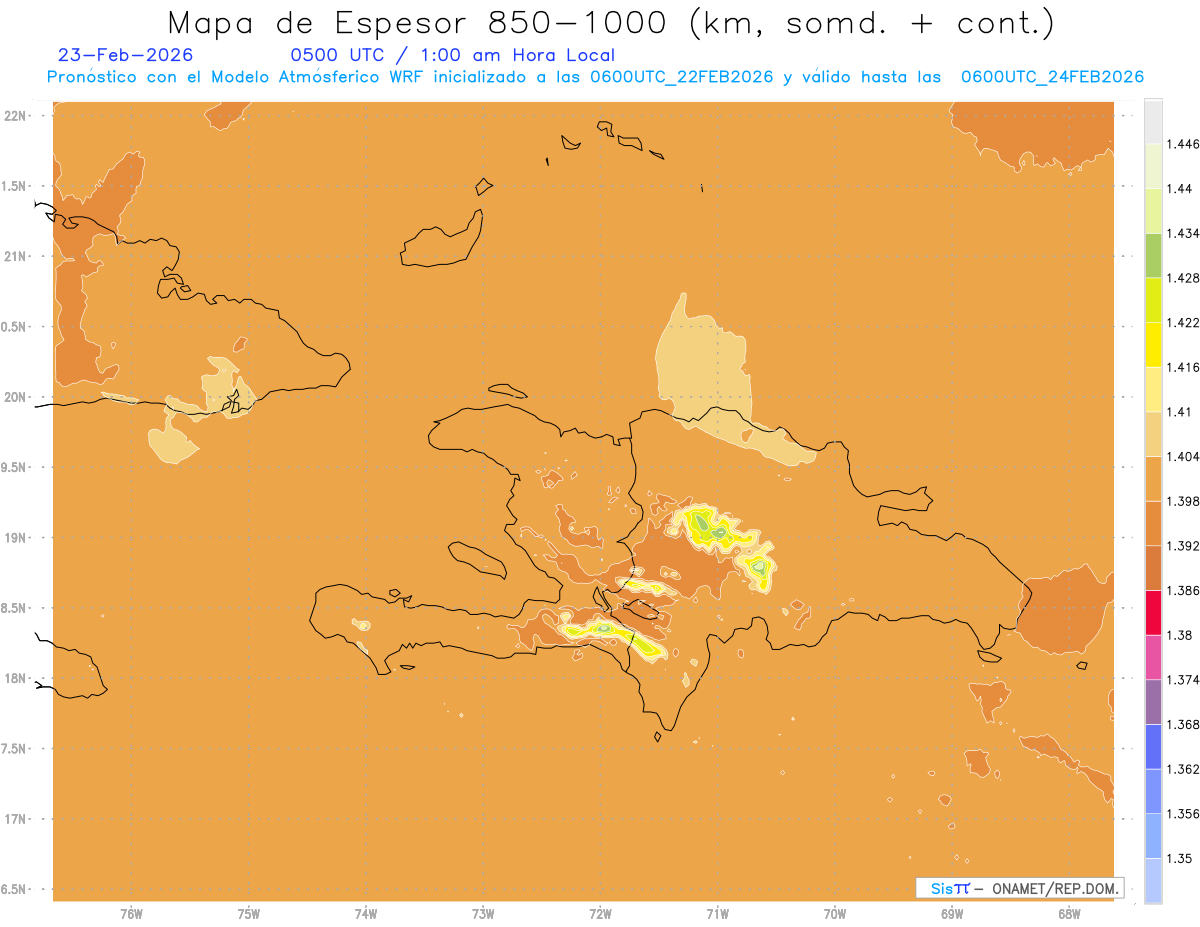Click the purple 1.368–1.374 colorbar segment
This screenshot has height=927, width=1200.
click(1153, 702)
